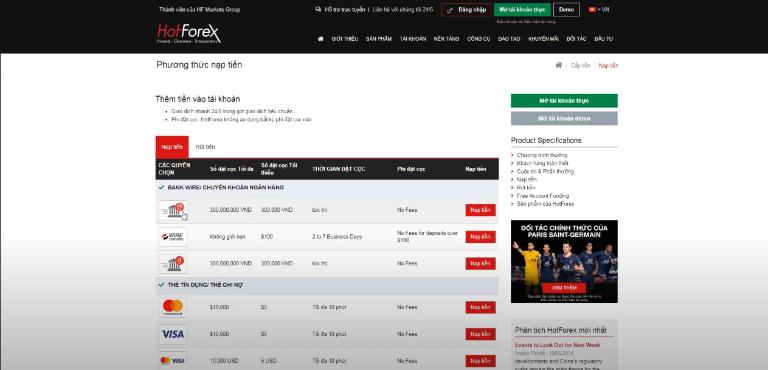The width and height of the screenshot is (768, 370).
Task: Collapse the Thẻ tín dụng/Thẻ ghi nợ section
Action: (x=161, y=285)
